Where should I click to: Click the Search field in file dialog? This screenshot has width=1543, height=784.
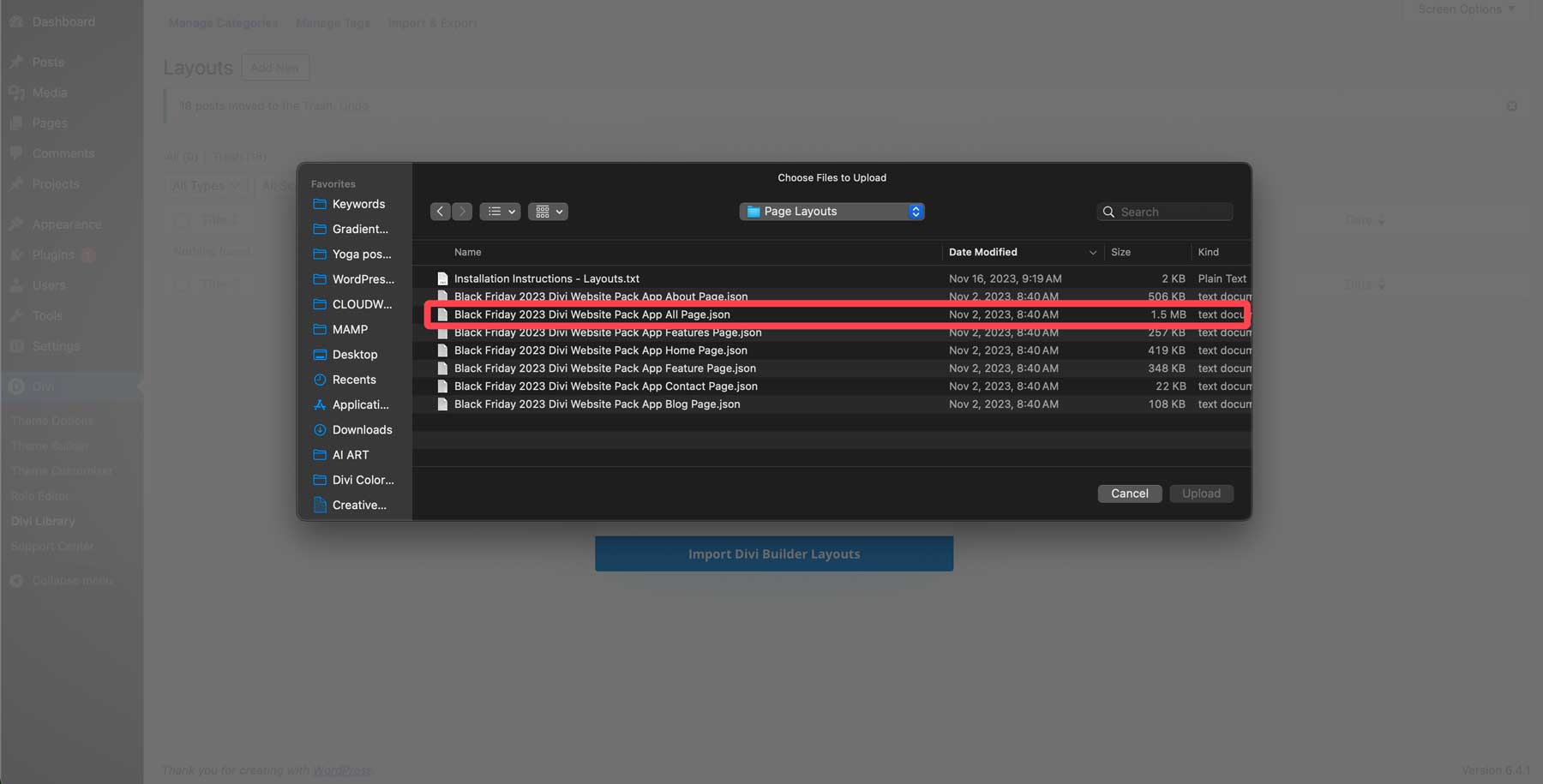pos(1165,212)
